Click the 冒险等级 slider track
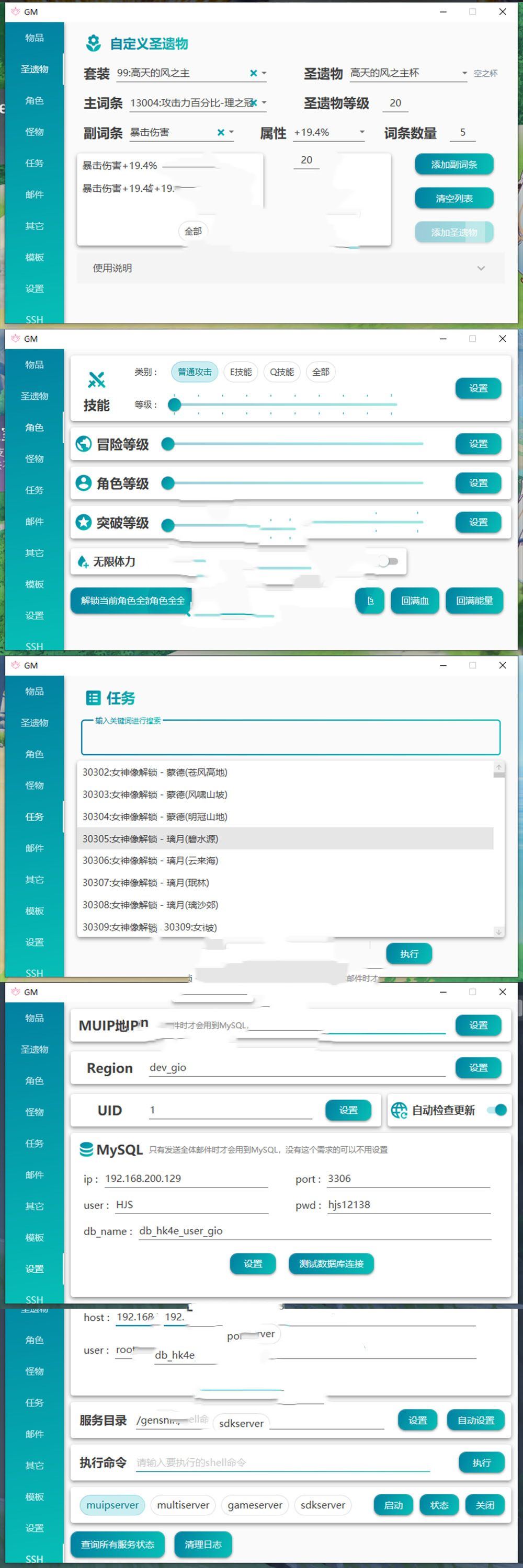The height and width of the screenshot is (1568, 523). 295,444
